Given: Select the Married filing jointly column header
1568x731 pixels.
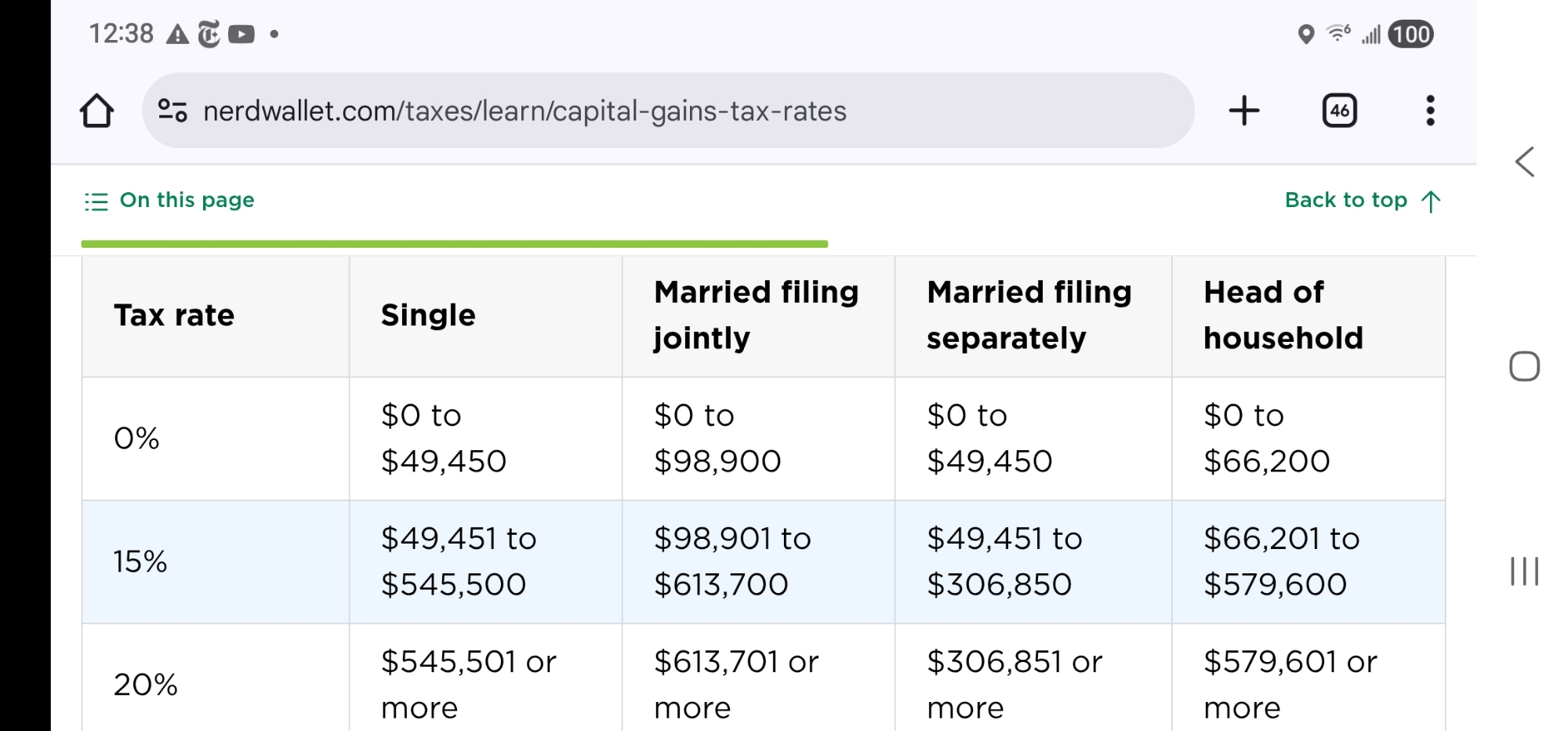Looking at the screenshot, I should 757,315.
